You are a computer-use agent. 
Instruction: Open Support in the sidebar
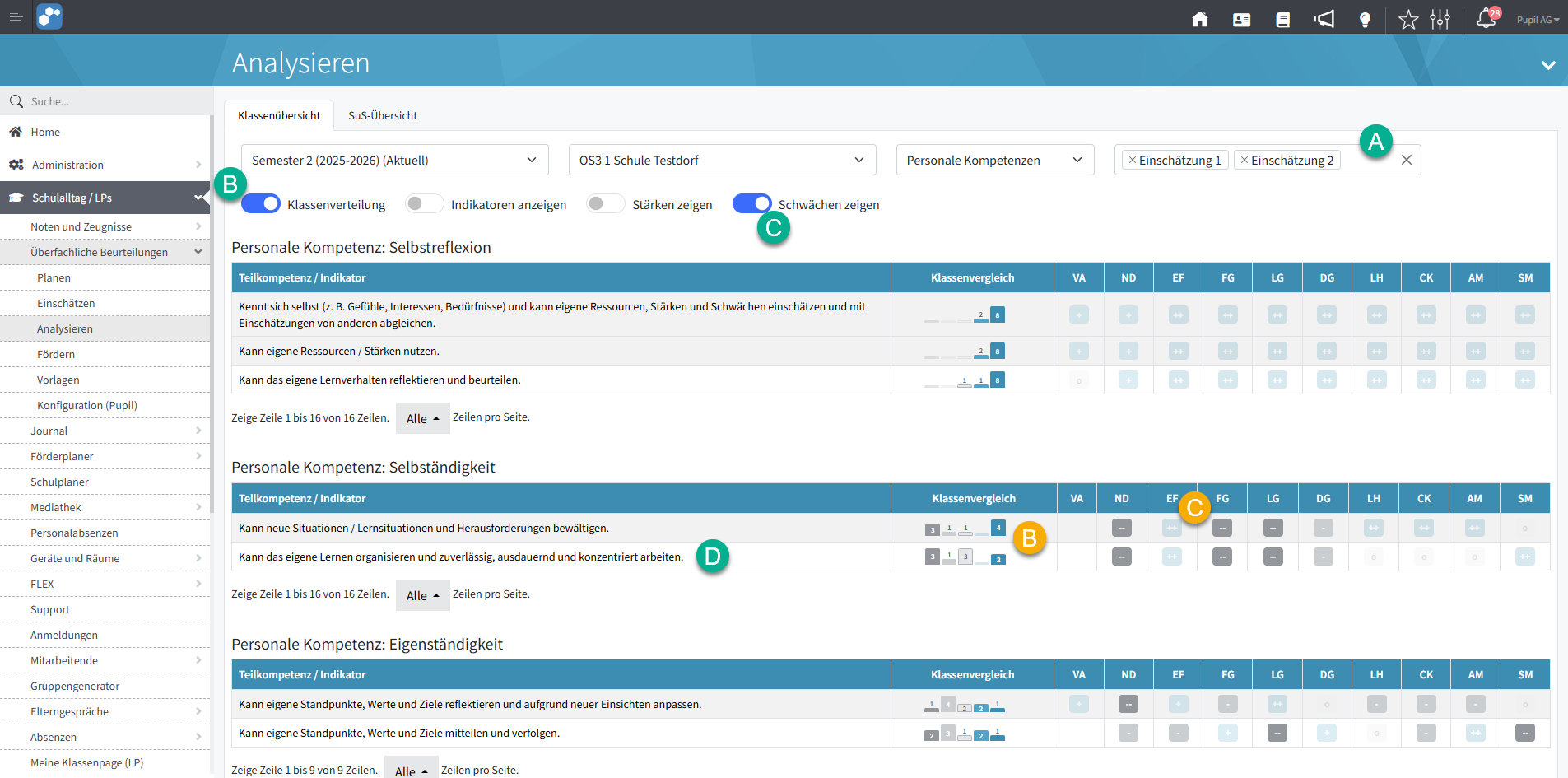click(105, 609)
